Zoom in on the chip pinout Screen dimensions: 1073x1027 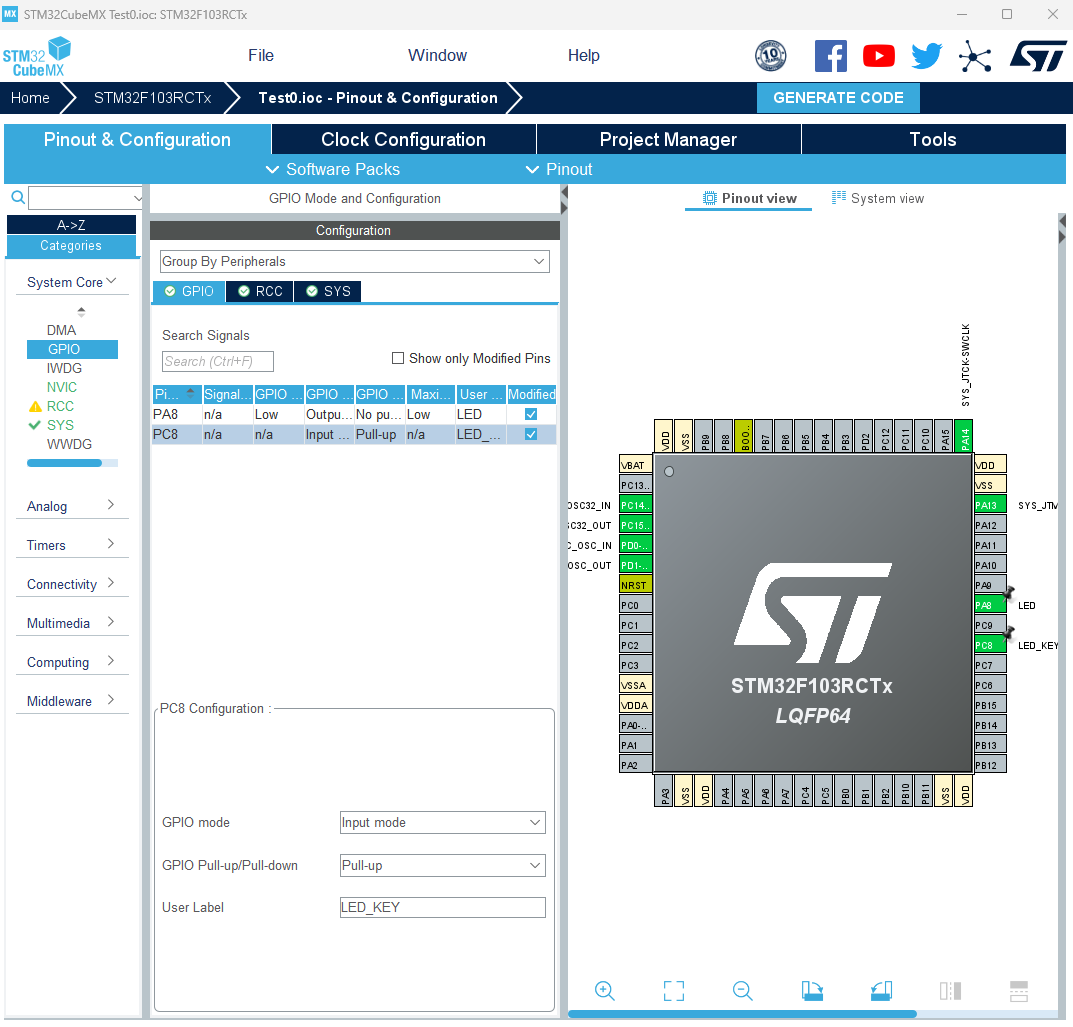coord(605,990)
